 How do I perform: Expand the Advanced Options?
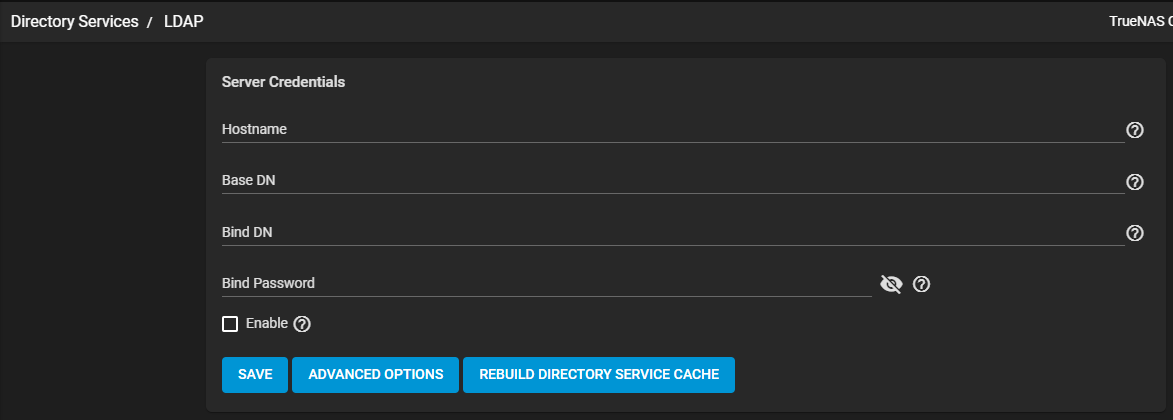[375, 374]
